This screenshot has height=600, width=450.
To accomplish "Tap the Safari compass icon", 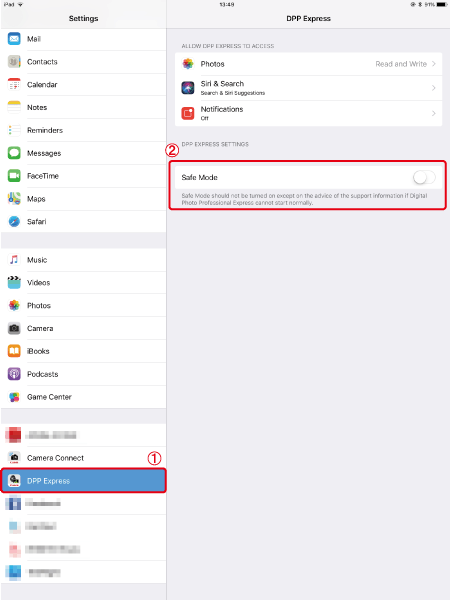I will (14, 222).
